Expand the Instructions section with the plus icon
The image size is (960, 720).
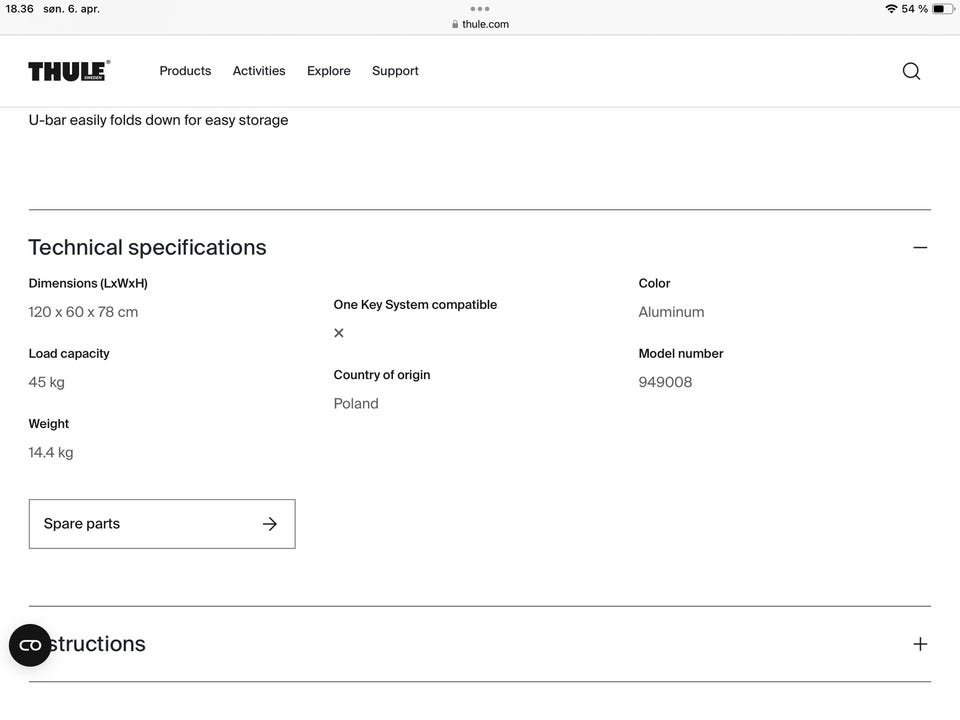(x=920, y=644)
